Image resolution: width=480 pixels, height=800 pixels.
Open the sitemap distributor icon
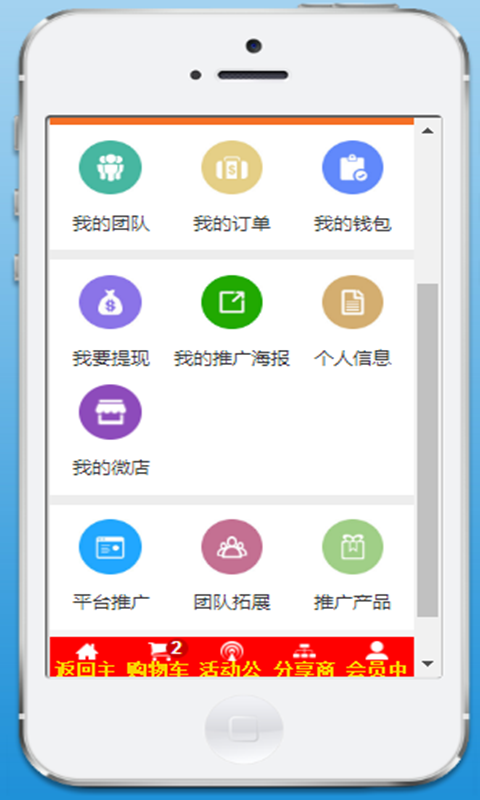pyautogui.click(x=304, y=651)
